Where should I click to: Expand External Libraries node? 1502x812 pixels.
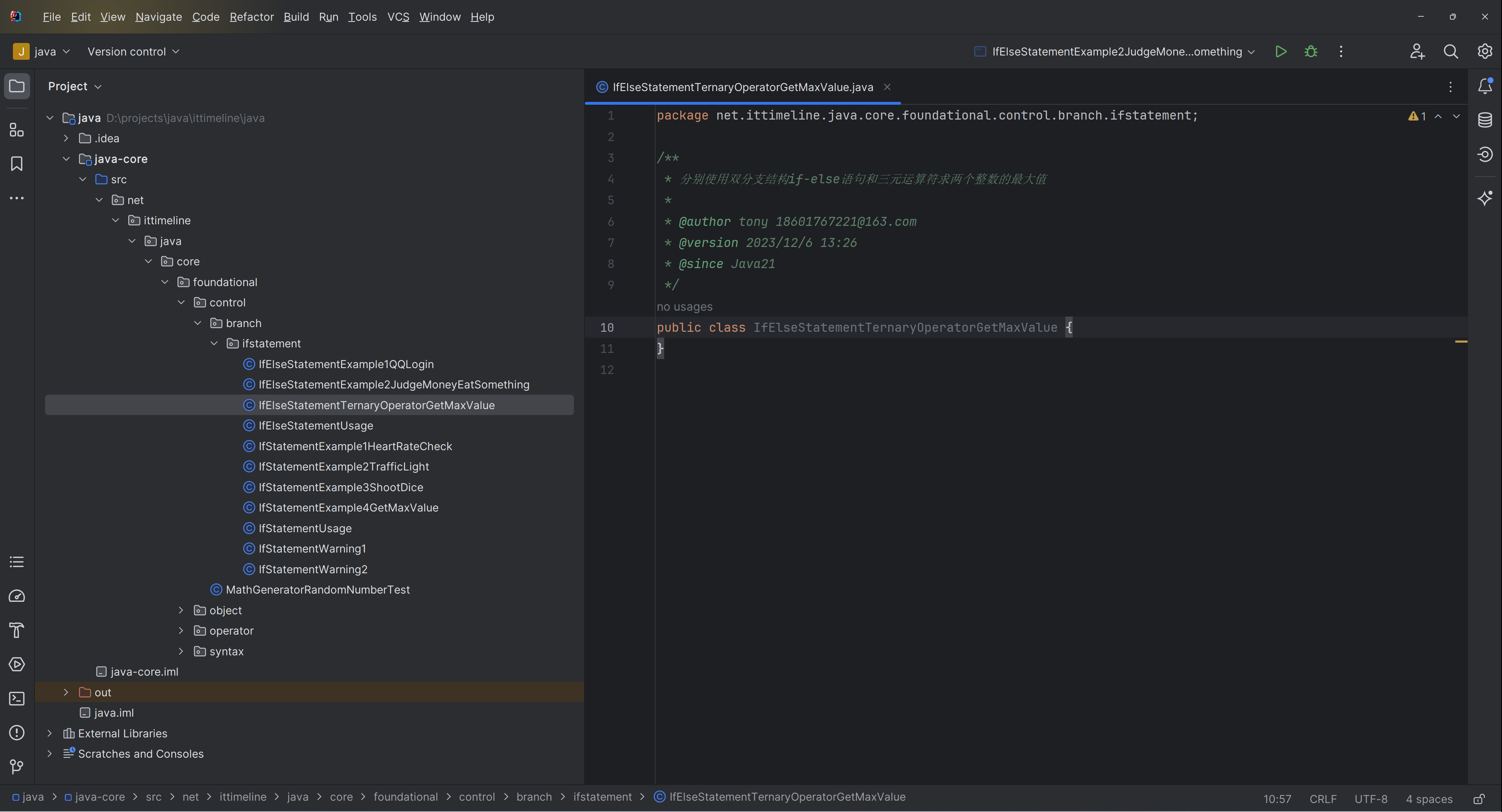tap(50, 733)
